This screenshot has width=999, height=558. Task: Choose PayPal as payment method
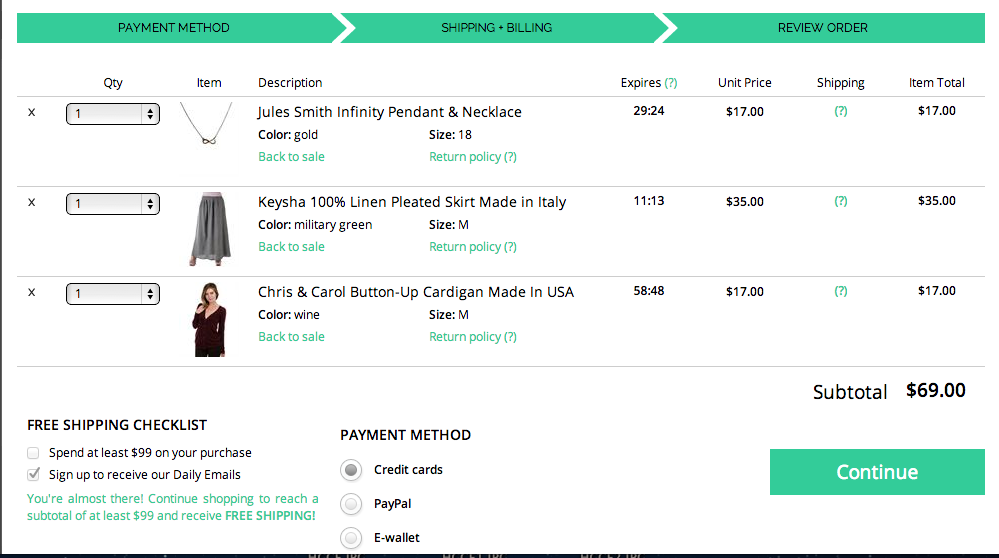pyautogui.click(x=351, y=504)
